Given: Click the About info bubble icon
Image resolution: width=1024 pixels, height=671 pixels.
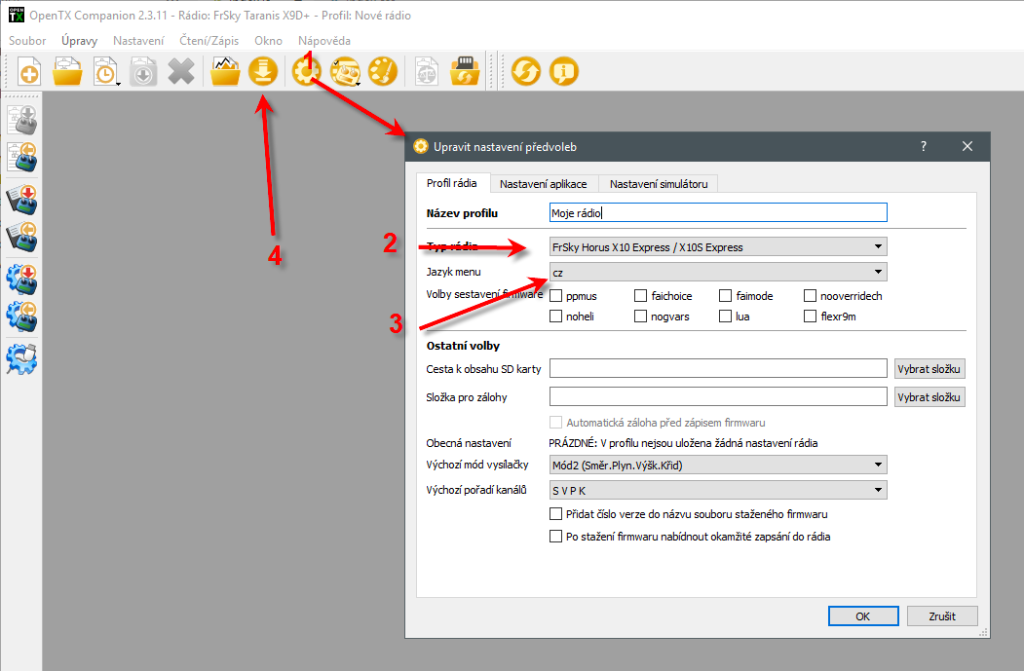Looking at the screenshot, I should (x=564, y=72).
